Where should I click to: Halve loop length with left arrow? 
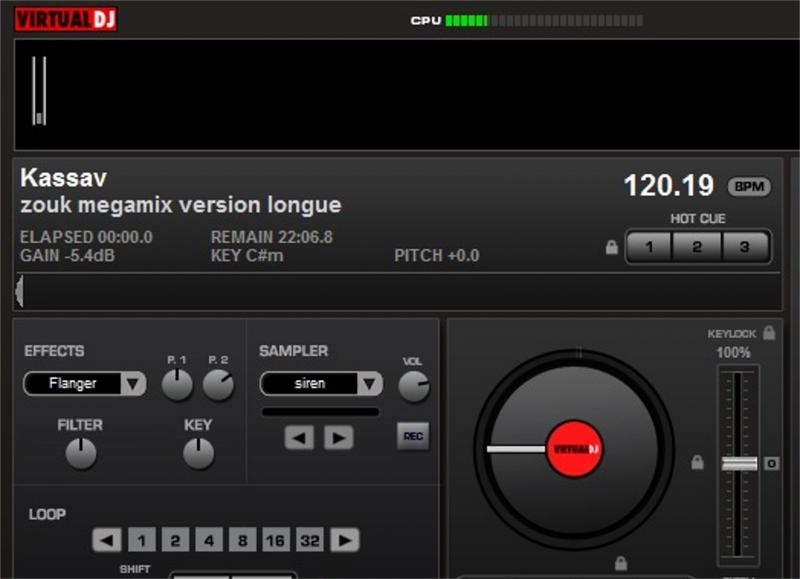pyautogui.click(x=107, y=540)
